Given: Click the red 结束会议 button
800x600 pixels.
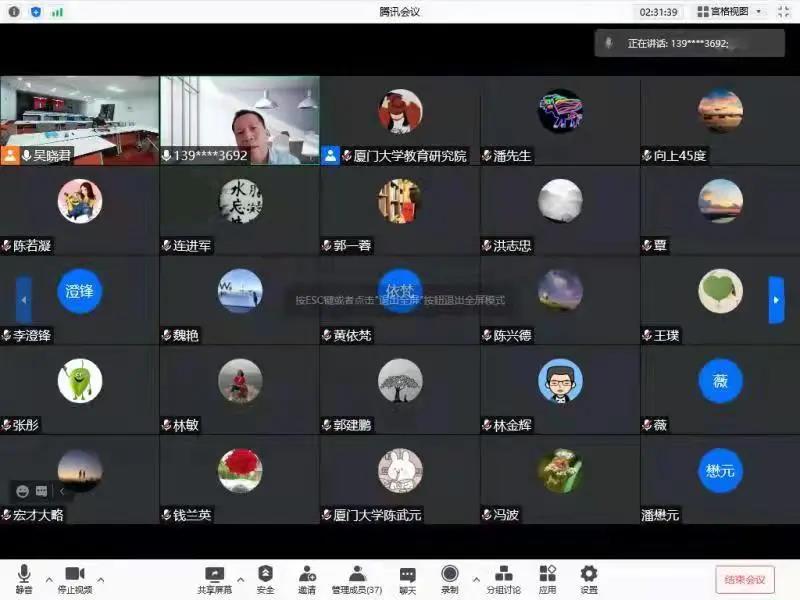Looking at the screenshot, I should (744, 579).
